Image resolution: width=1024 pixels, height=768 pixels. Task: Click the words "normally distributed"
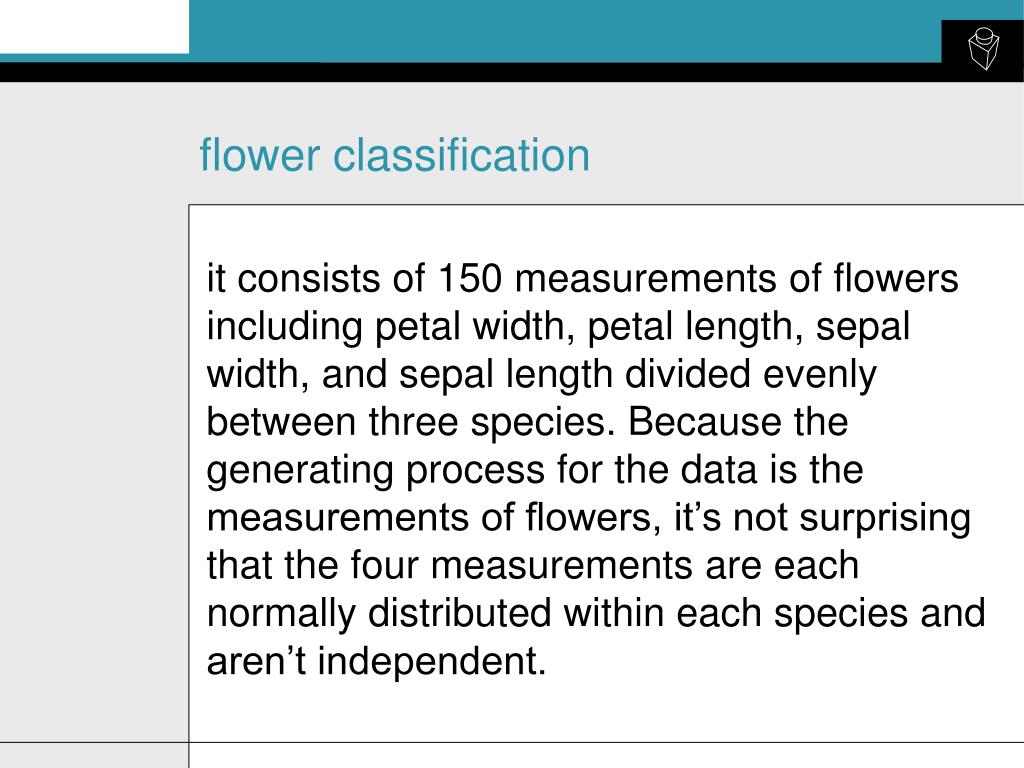click(379, 614)
